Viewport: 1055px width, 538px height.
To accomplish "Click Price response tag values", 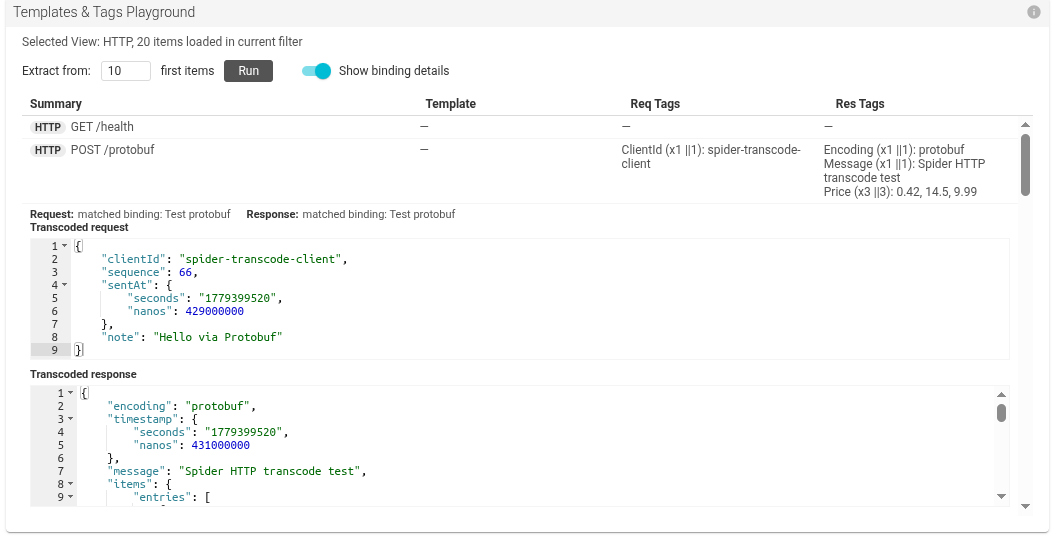I will click(900, 192).
